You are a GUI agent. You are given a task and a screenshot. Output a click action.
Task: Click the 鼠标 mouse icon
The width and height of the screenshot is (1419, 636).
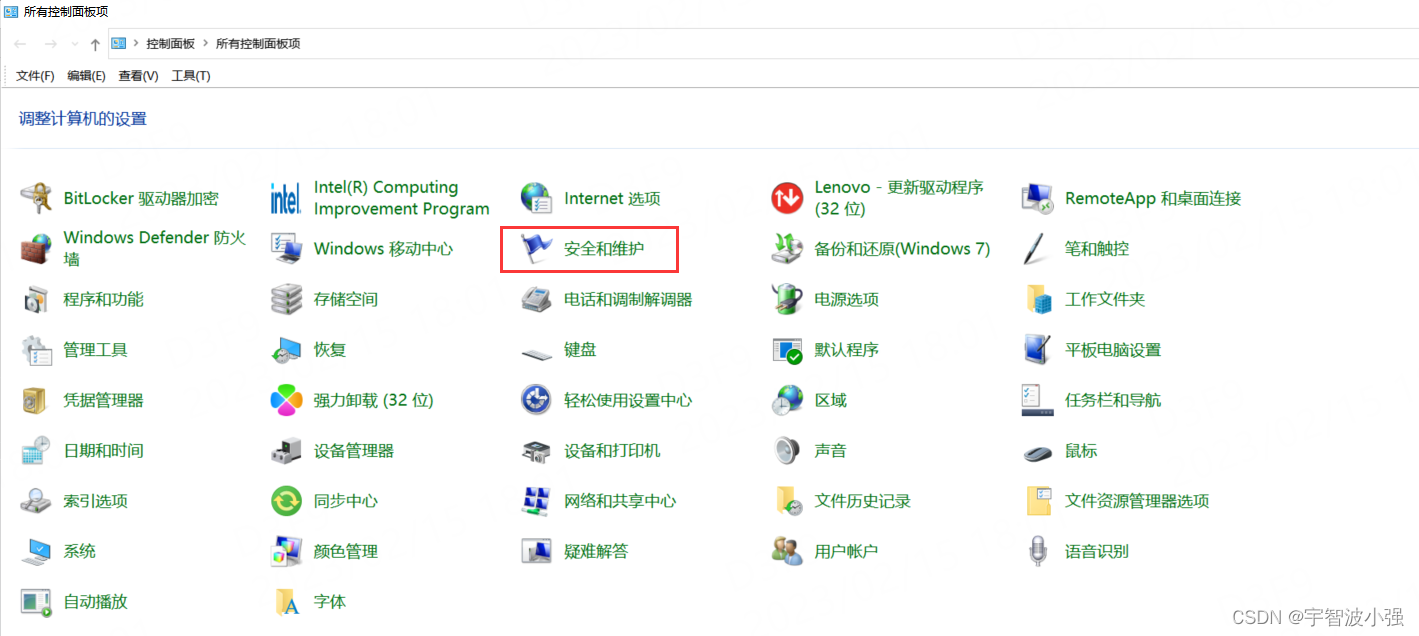[1038, 453]
